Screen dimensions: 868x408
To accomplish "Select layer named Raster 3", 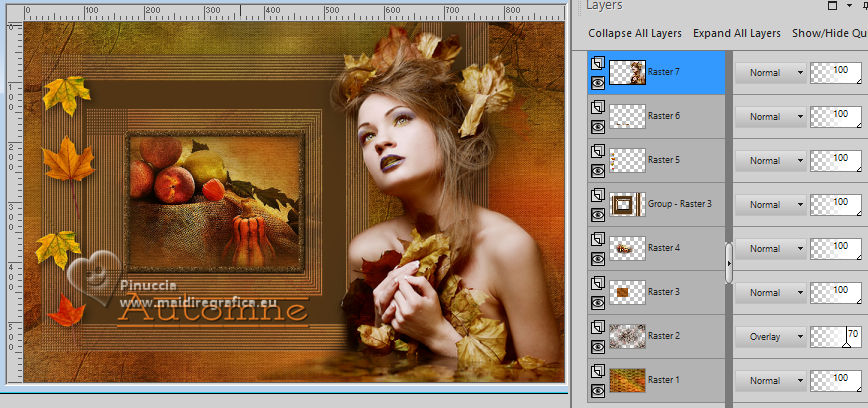I will coord(664,292).
